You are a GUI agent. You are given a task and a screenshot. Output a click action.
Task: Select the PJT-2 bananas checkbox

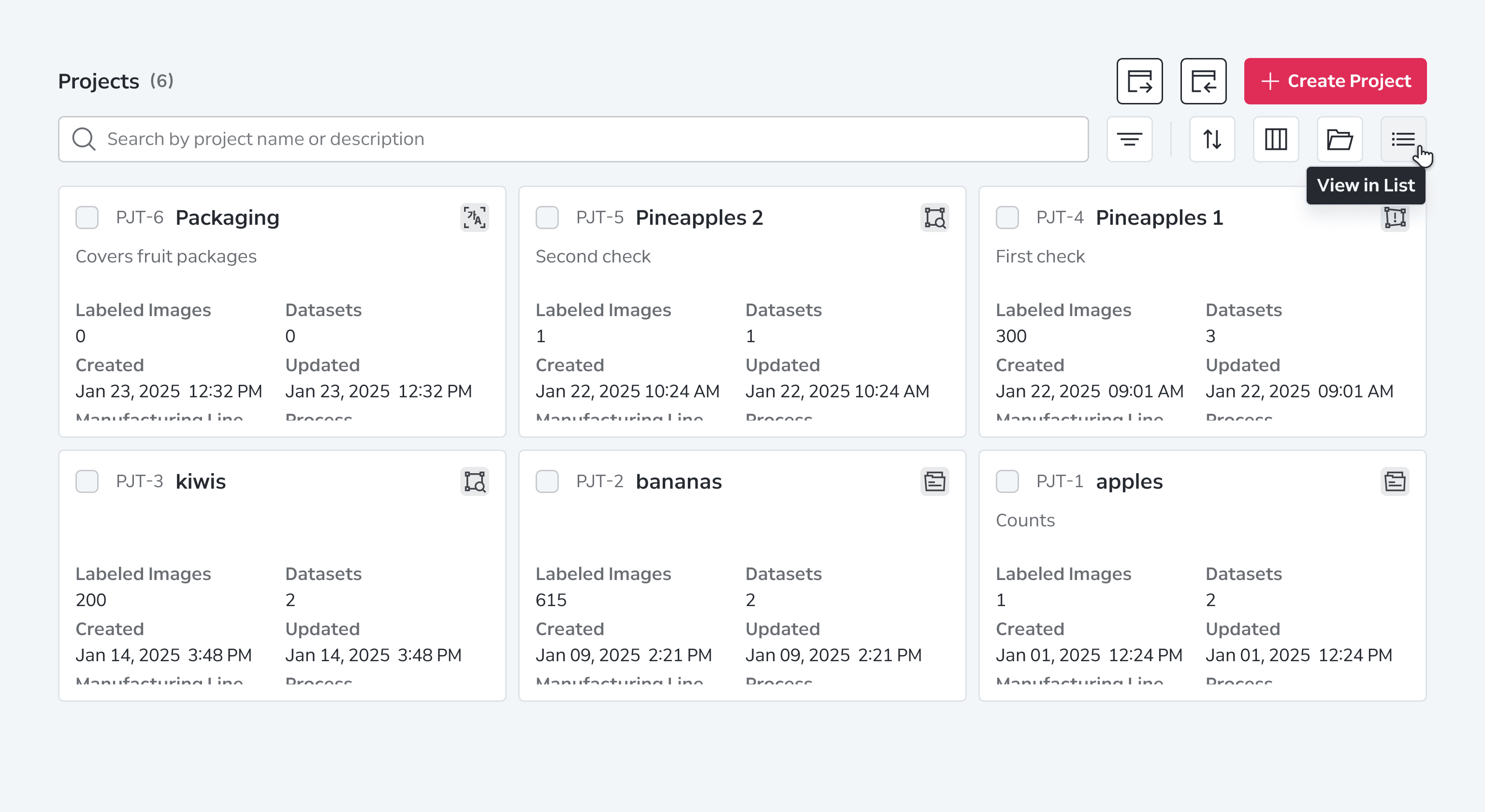(547, 482)
